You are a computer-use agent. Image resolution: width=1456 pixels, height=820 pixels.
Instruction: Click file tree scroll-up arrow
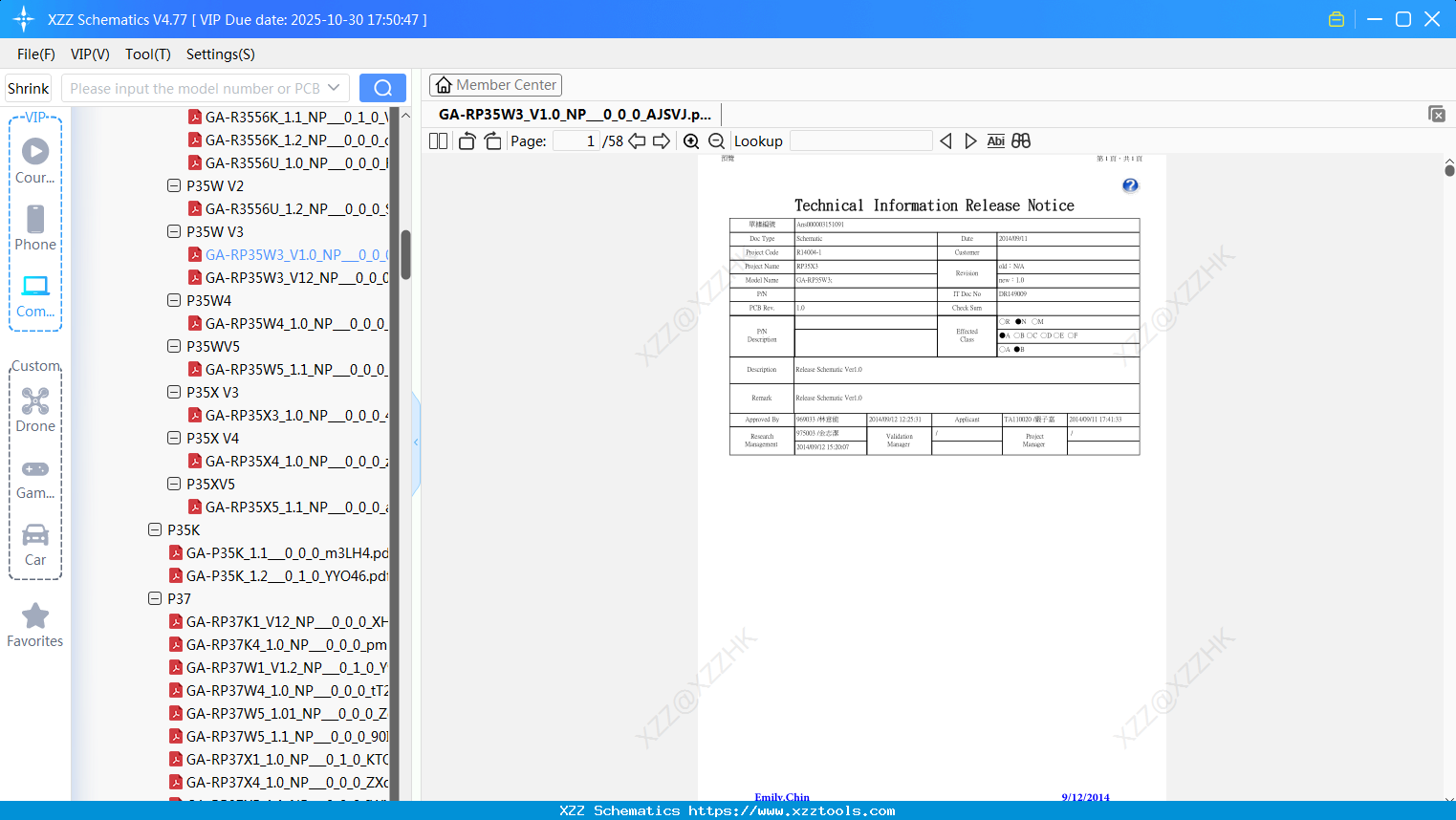tap(405, 115)
